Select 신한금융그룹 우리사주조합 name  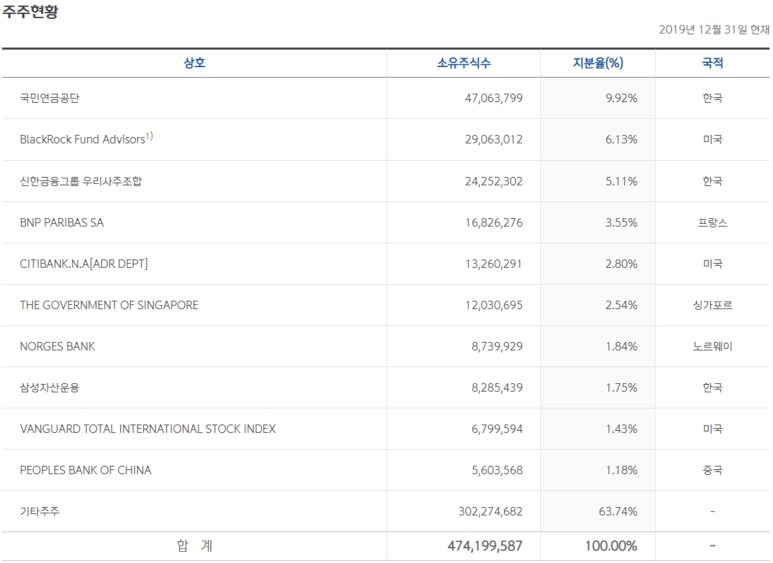click(80, 181)
